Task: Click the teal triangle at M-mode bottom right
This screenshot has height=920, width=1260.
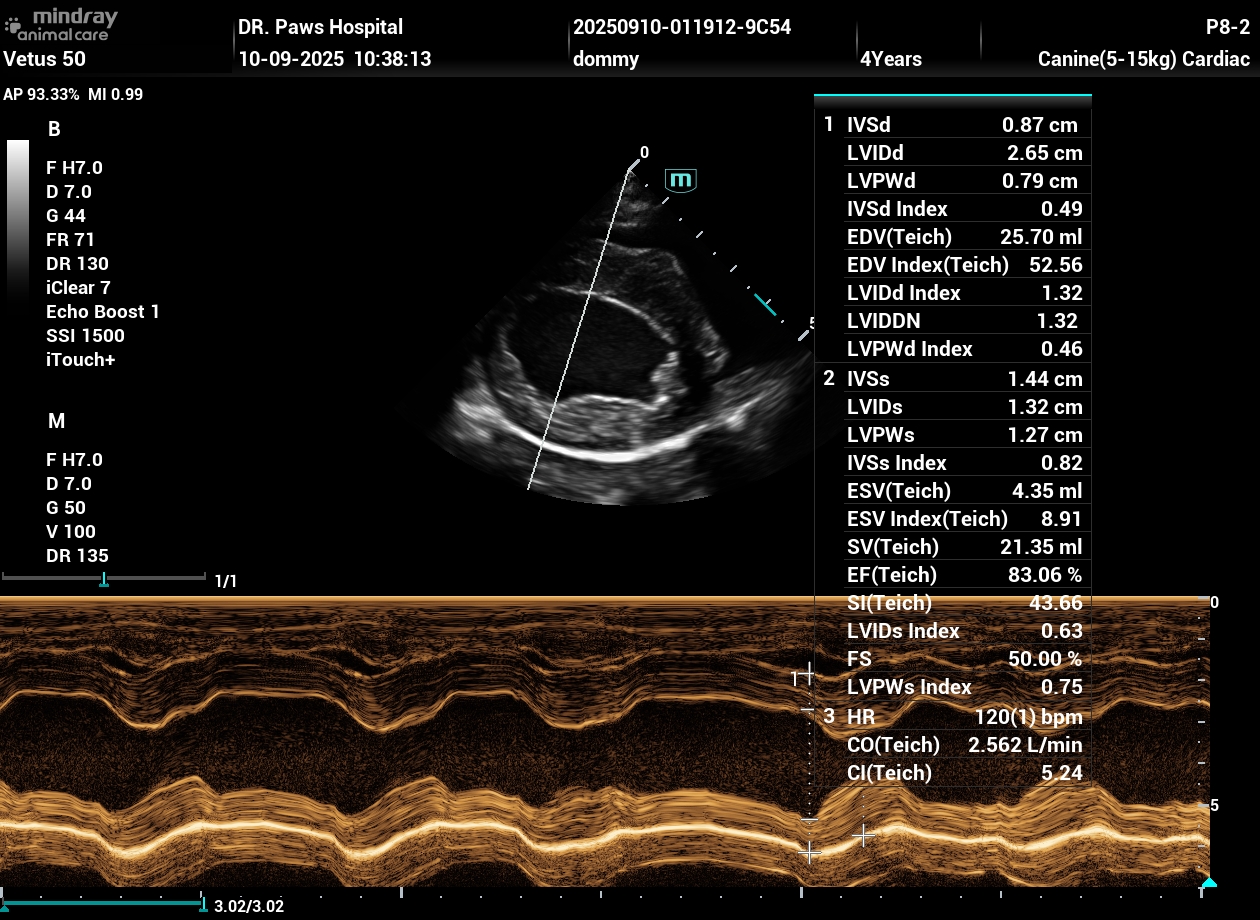Action: (x=1209, y=882)
